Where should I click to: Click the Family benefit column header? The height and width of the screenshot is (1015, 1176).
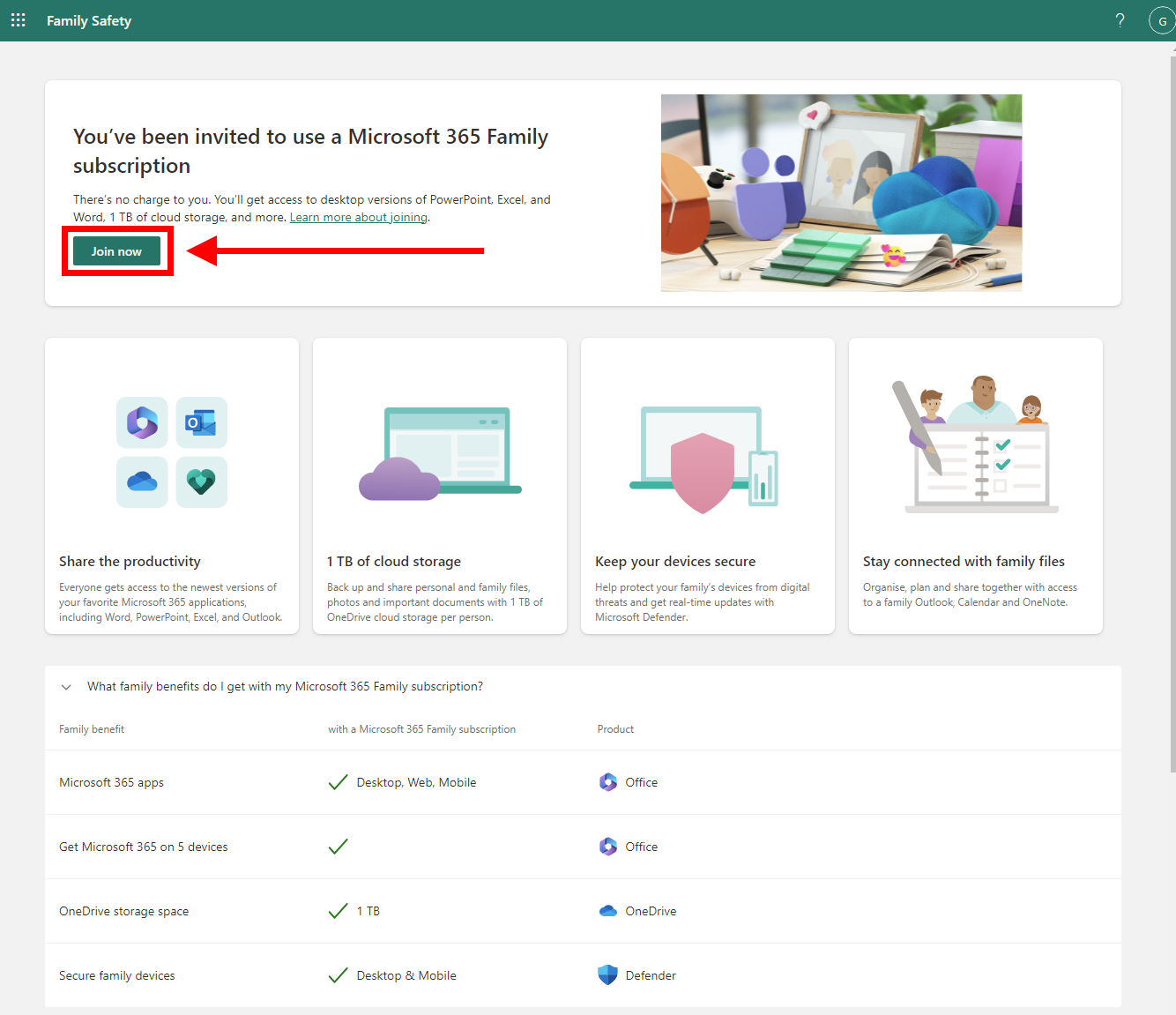(x=92, y=729)
